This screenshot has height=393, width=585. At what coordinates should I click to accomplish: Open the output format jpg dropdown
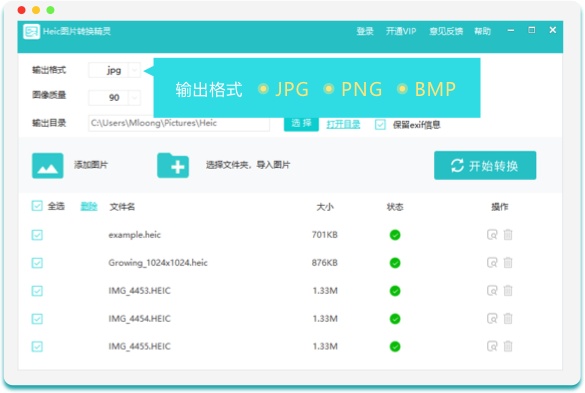(x=115, y=70)
